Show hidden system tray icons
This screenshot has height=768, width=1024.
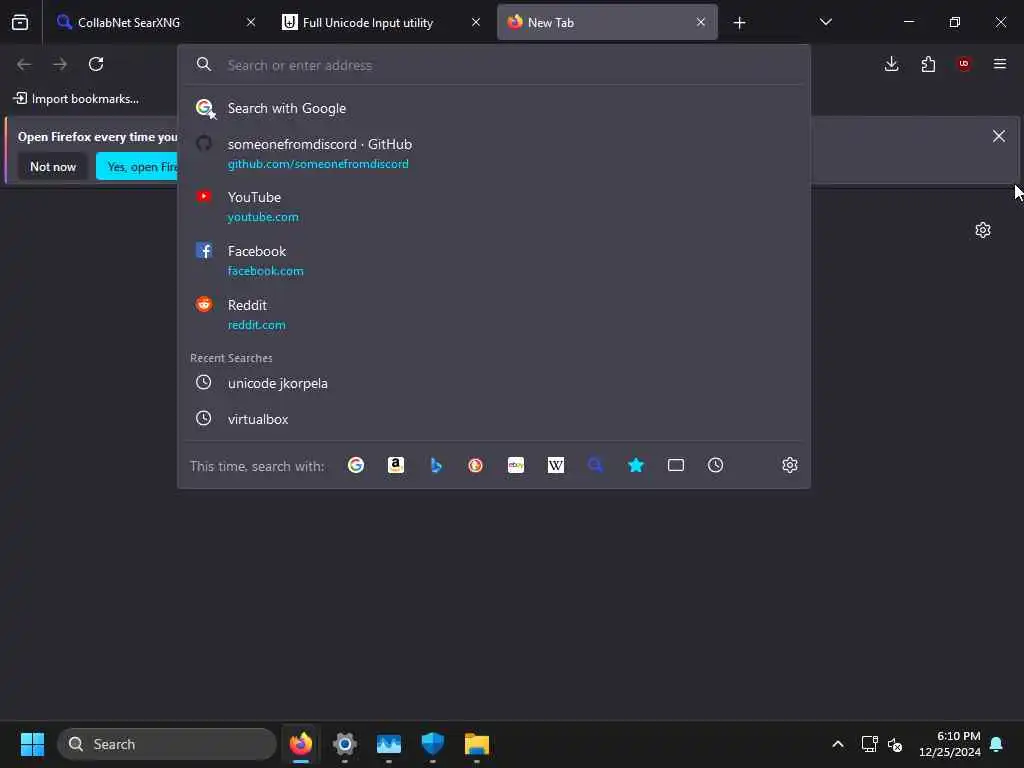click(838, 744)
